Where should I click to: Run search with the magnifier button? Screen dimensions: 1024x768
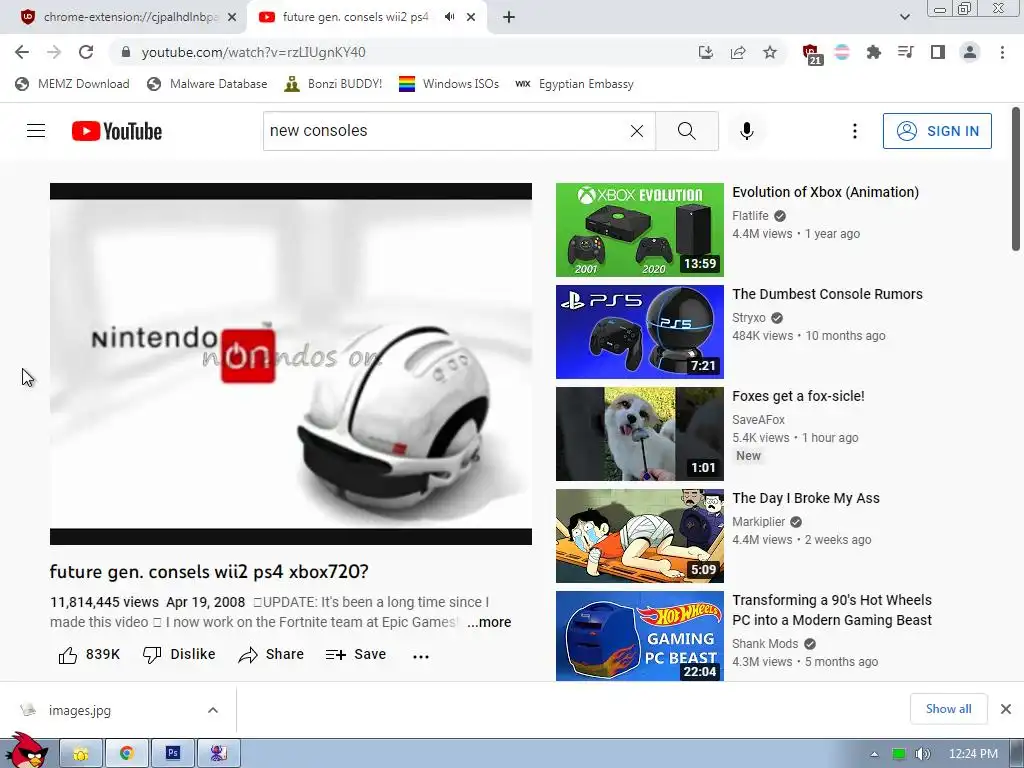[x=686, y=131]
